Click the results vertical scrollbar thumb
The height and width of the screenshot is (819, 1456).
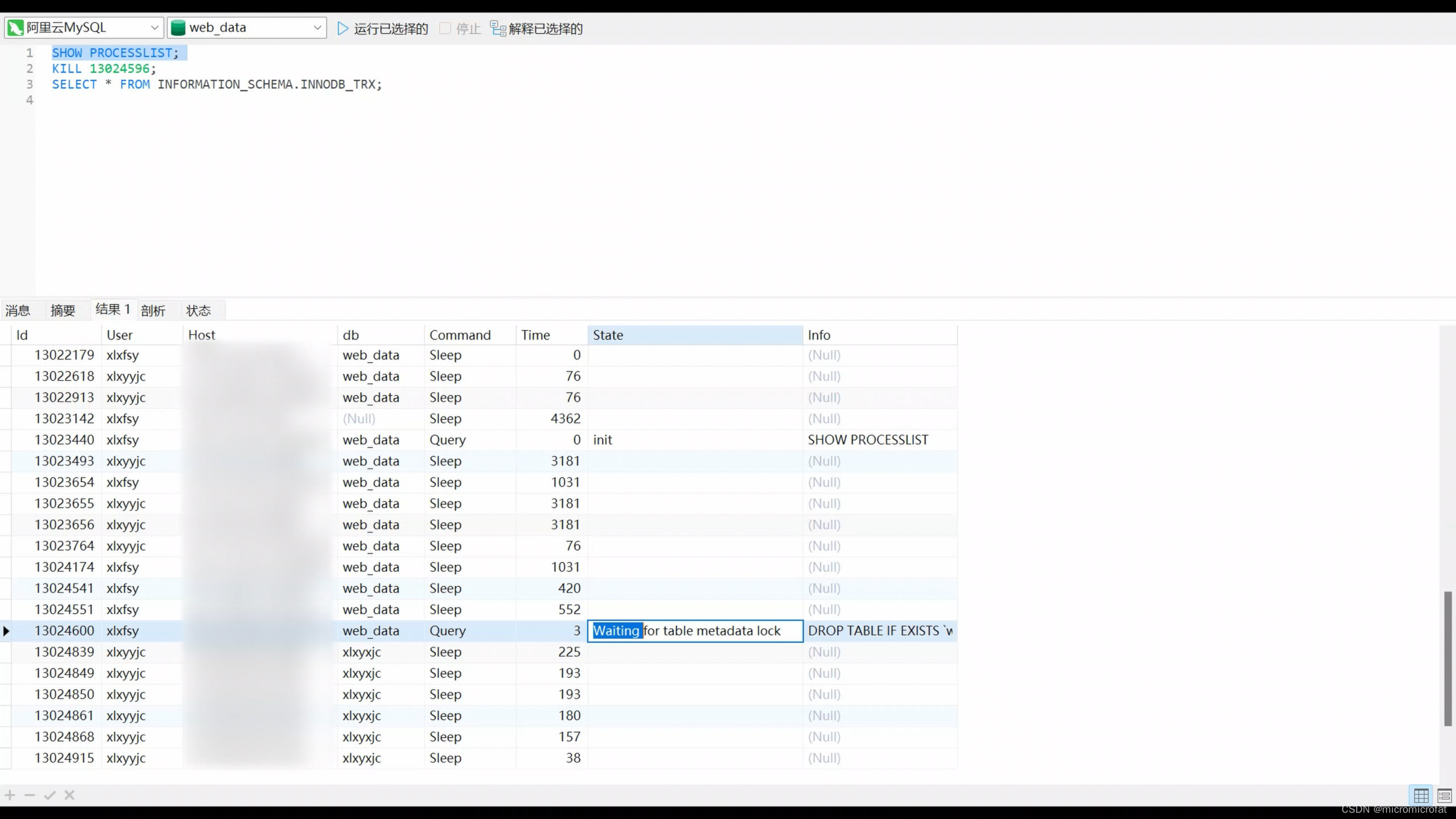point(1448,659)
